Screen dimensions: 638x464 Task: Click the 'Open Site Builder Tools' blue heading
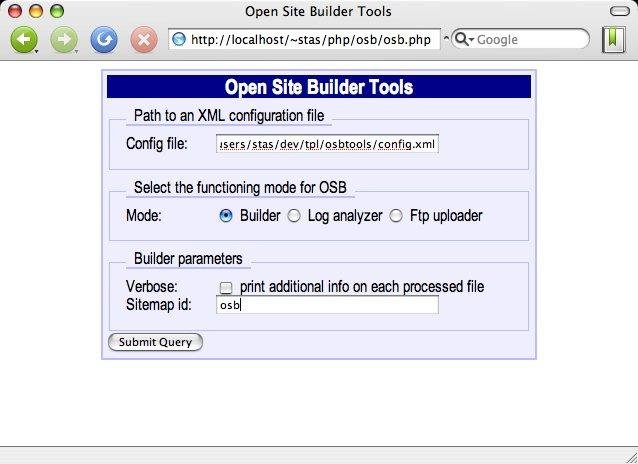click(x=319, y=87)
